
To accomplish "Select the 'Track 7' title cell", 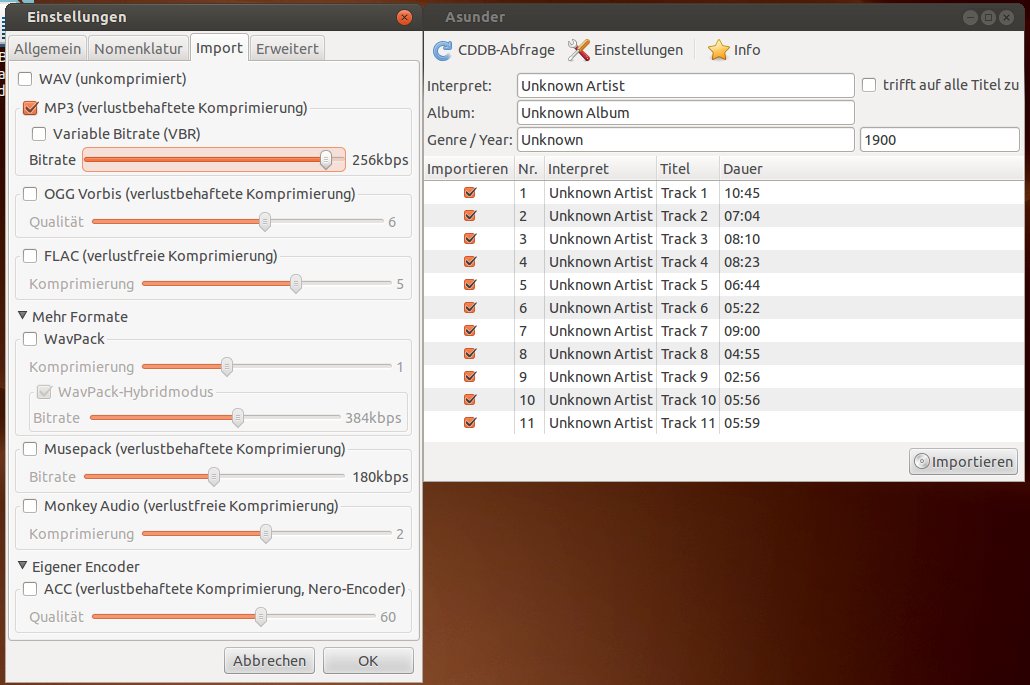I will click(684, 330).
